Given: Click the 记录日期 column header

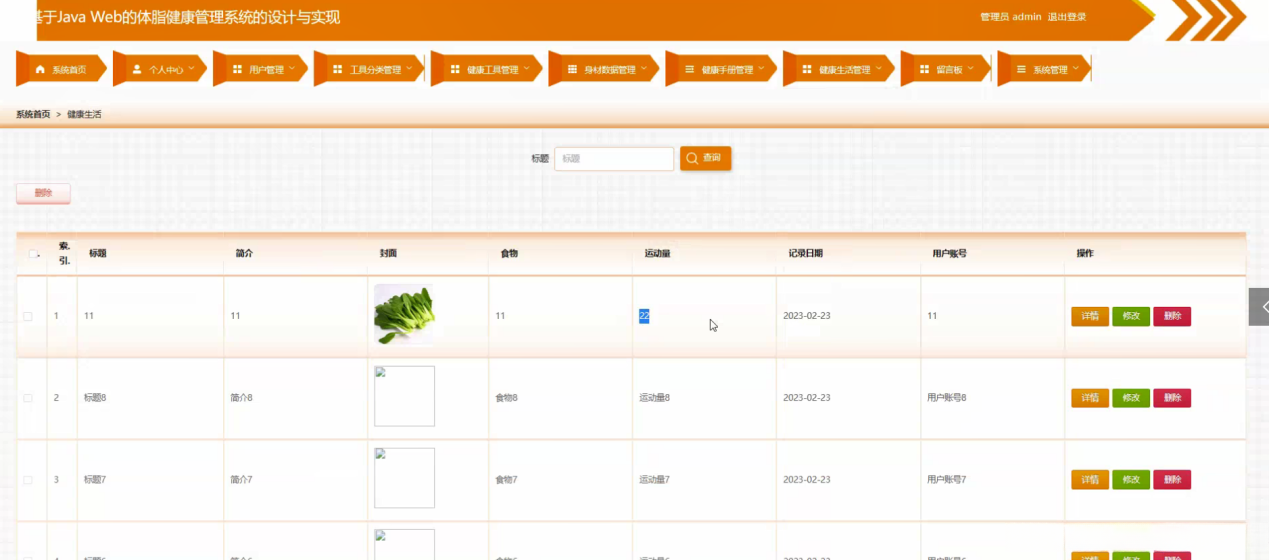Looking at the screenshot, I should point(805,254).
